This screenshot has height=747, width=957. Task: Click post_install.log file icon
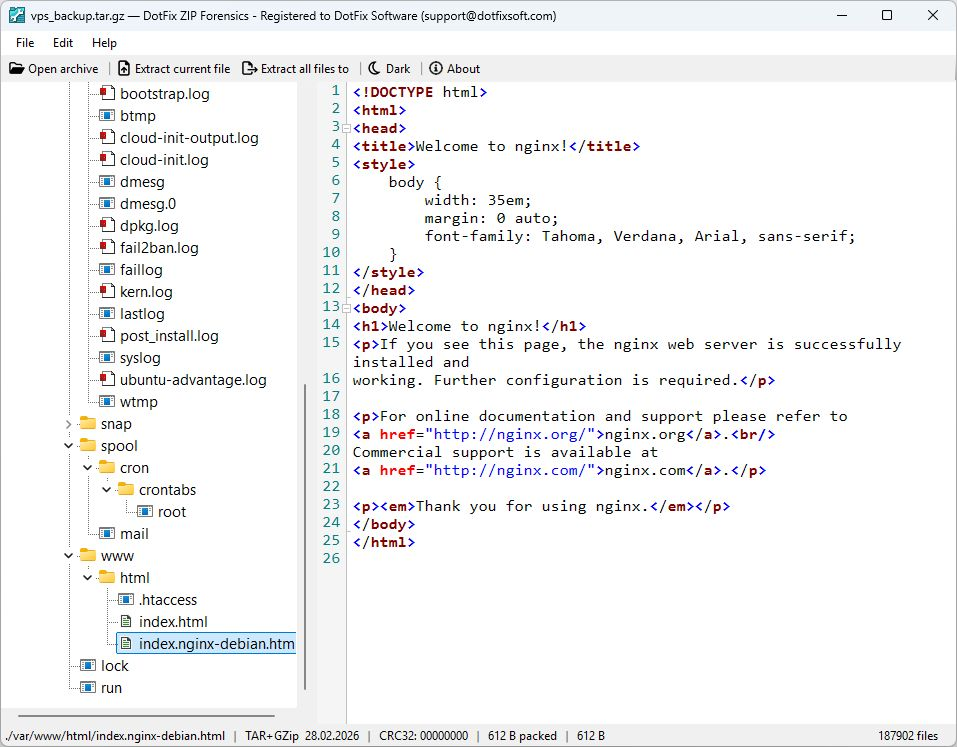pos(107,334)
